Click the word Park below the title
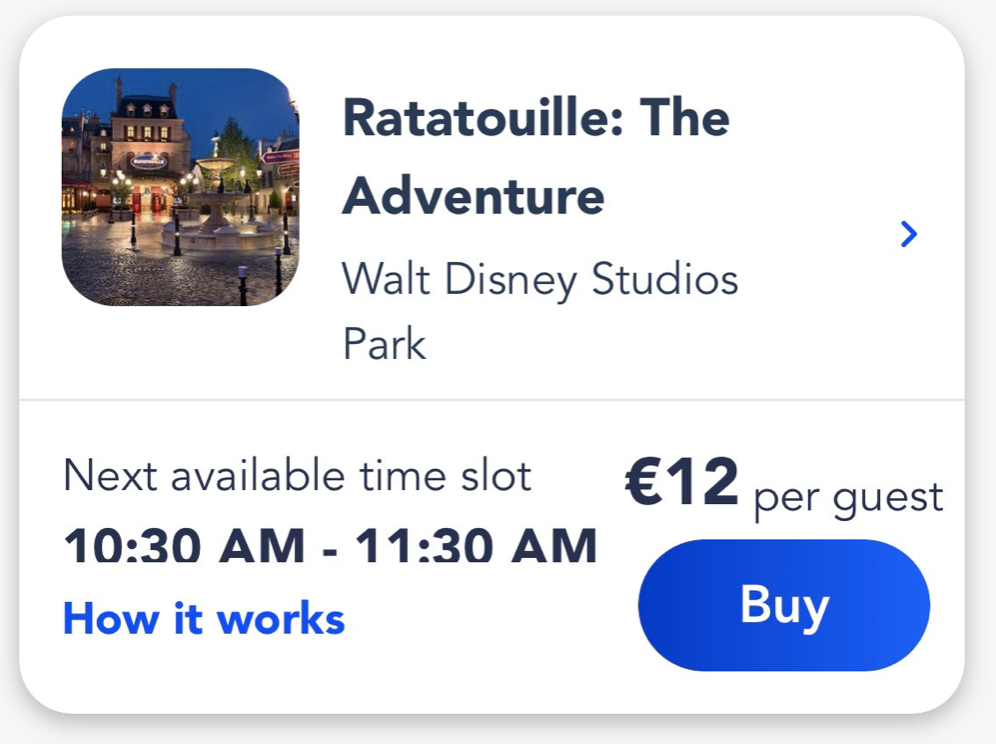The width and height of the screenshot is (996, 744). [x=384, y=344]
